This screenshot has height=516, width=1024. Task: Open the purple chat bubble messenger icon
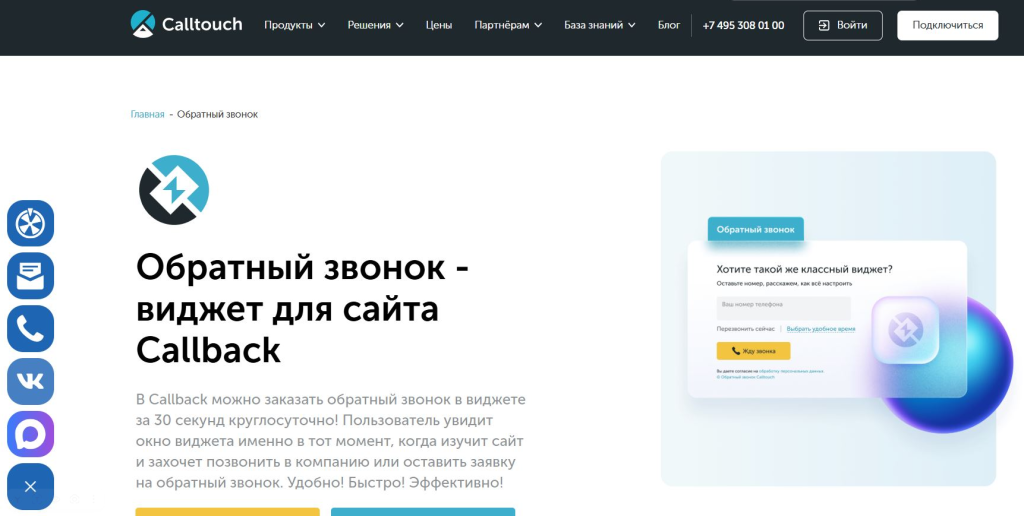[x=31, y=434]
